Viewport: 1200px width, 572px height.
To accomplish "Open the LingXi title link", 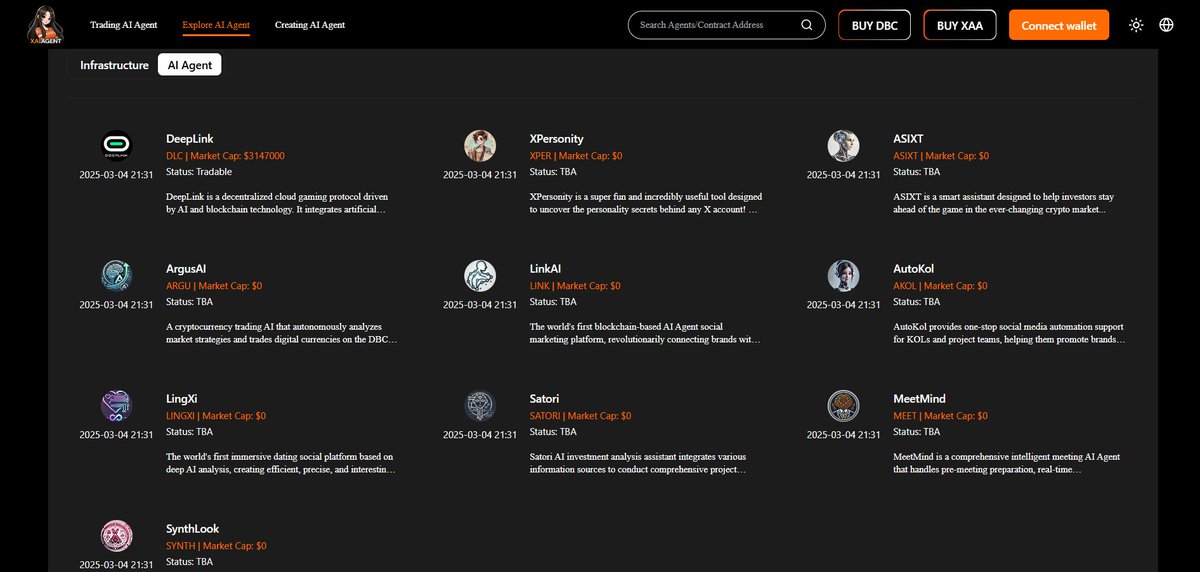I will coord(182,399).
